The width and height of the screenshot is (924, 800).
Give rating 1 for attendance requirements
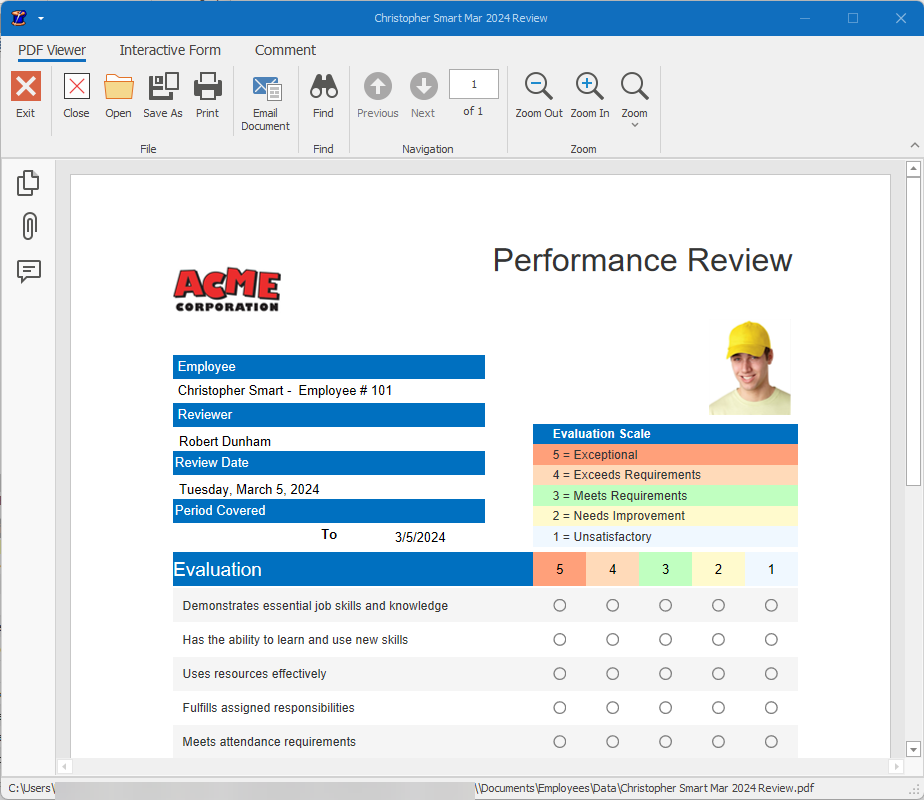pyautogui.click(x=771, y=741)
